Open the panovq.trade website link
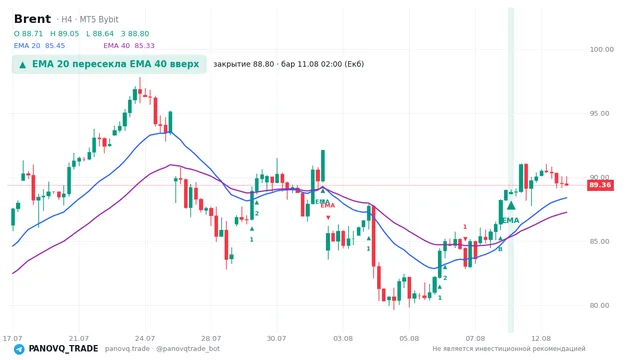This screenshot has width=640, height=360. pos(127,349)
